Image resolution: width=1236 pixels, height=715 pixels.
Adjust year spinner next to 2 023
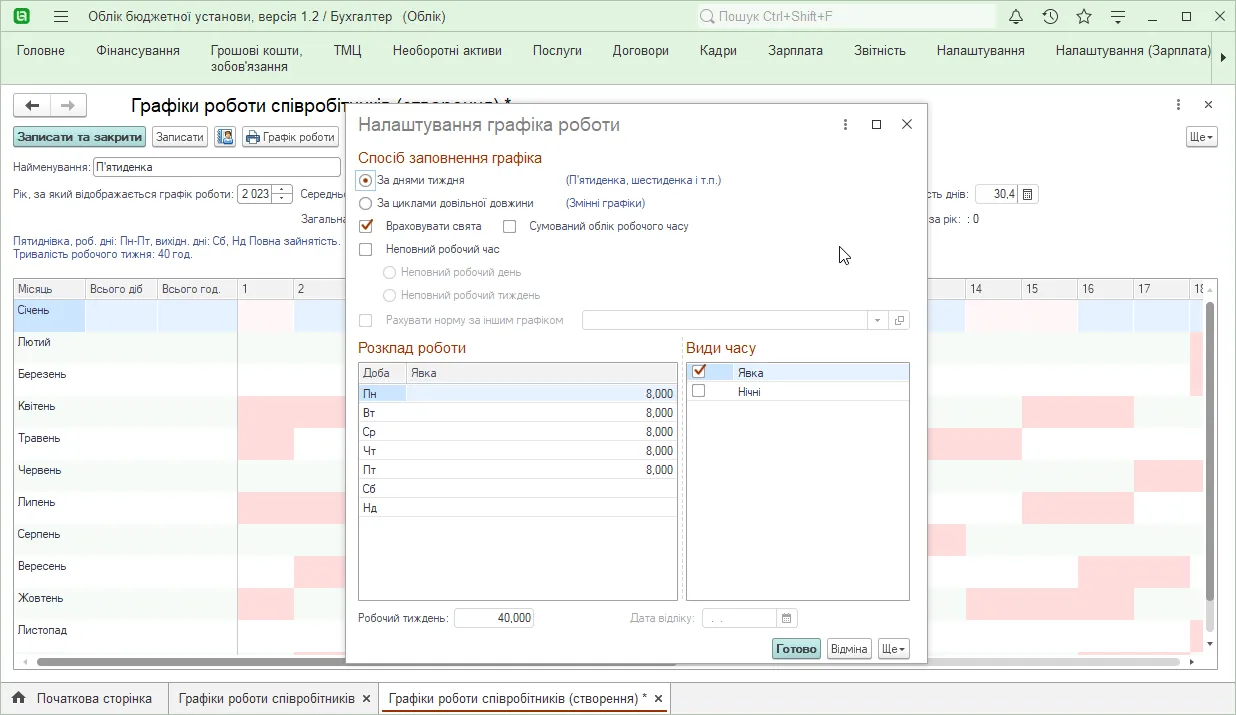pos(283,194)
